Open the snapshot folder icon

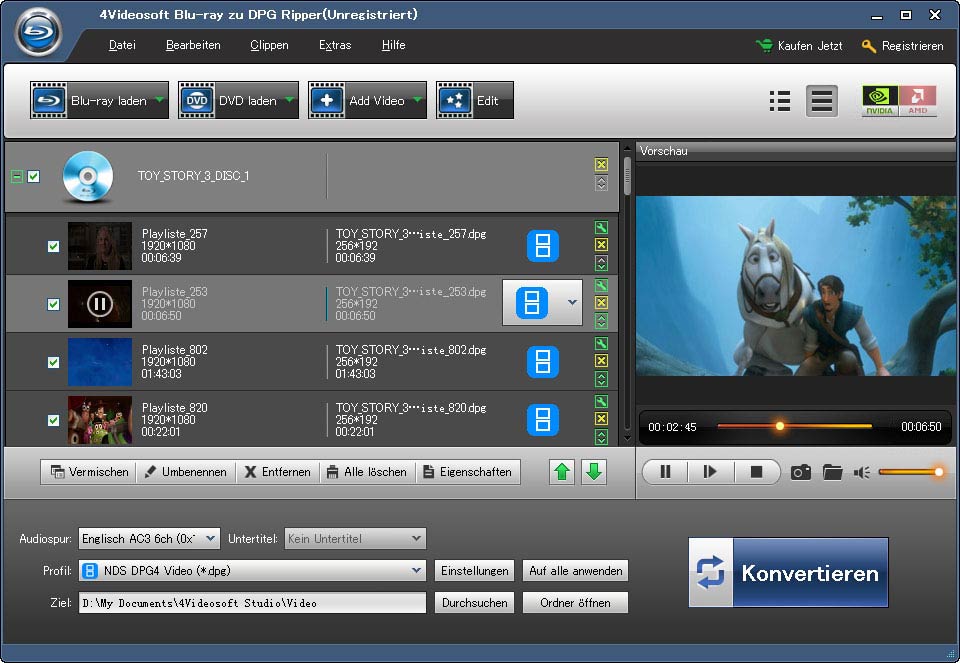point(832,472)
